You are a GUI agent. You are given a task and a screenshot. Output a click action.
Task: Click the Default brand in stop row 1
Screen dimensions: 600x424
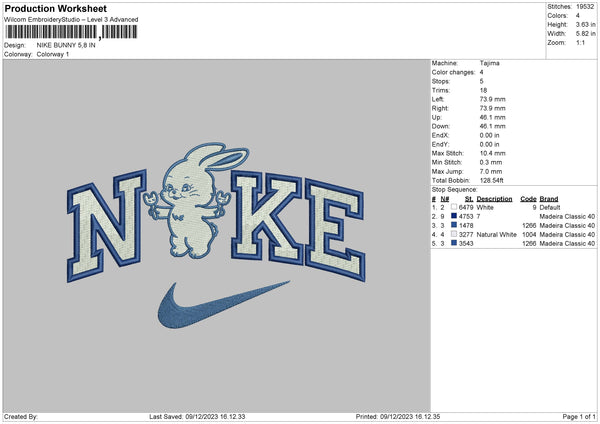click(550, 207)
